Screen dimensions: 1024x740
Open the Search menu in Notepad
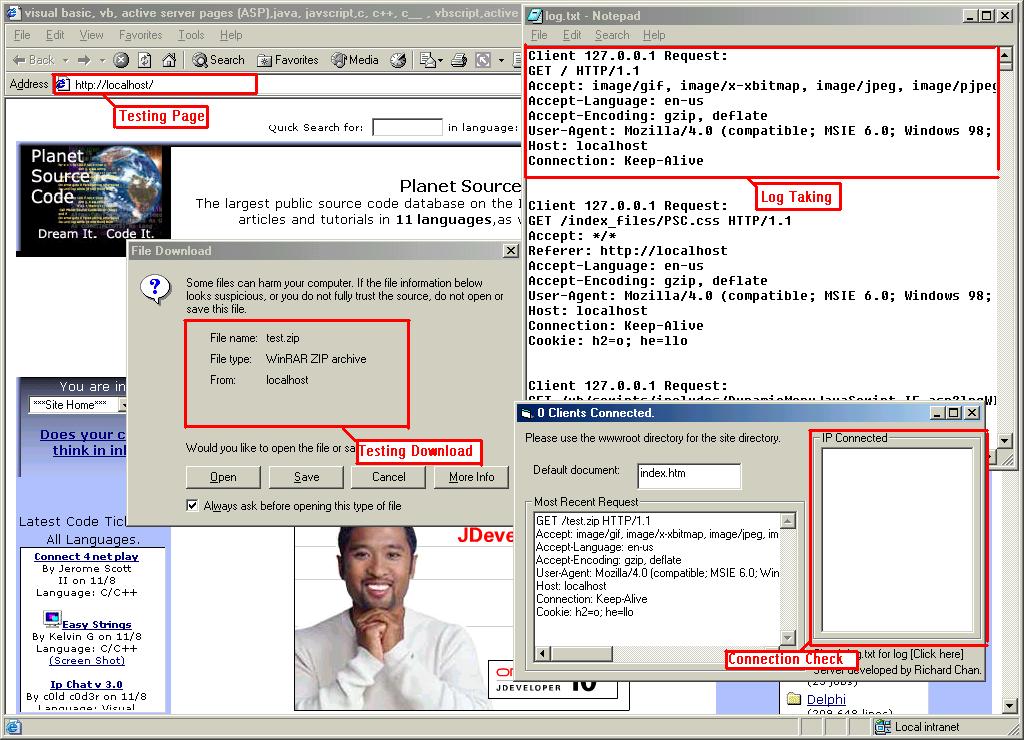click(612, 35)
